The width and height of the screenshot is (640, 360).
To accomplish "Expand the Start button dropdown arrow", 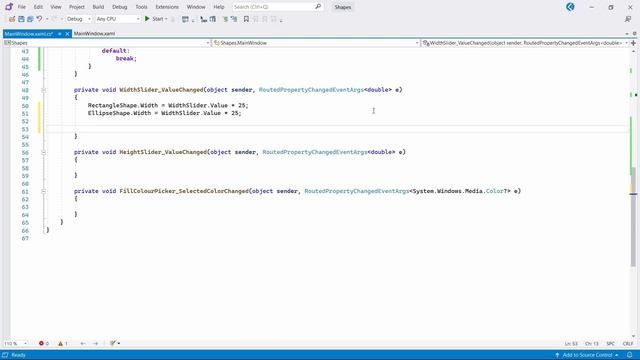I will (166, 19).
